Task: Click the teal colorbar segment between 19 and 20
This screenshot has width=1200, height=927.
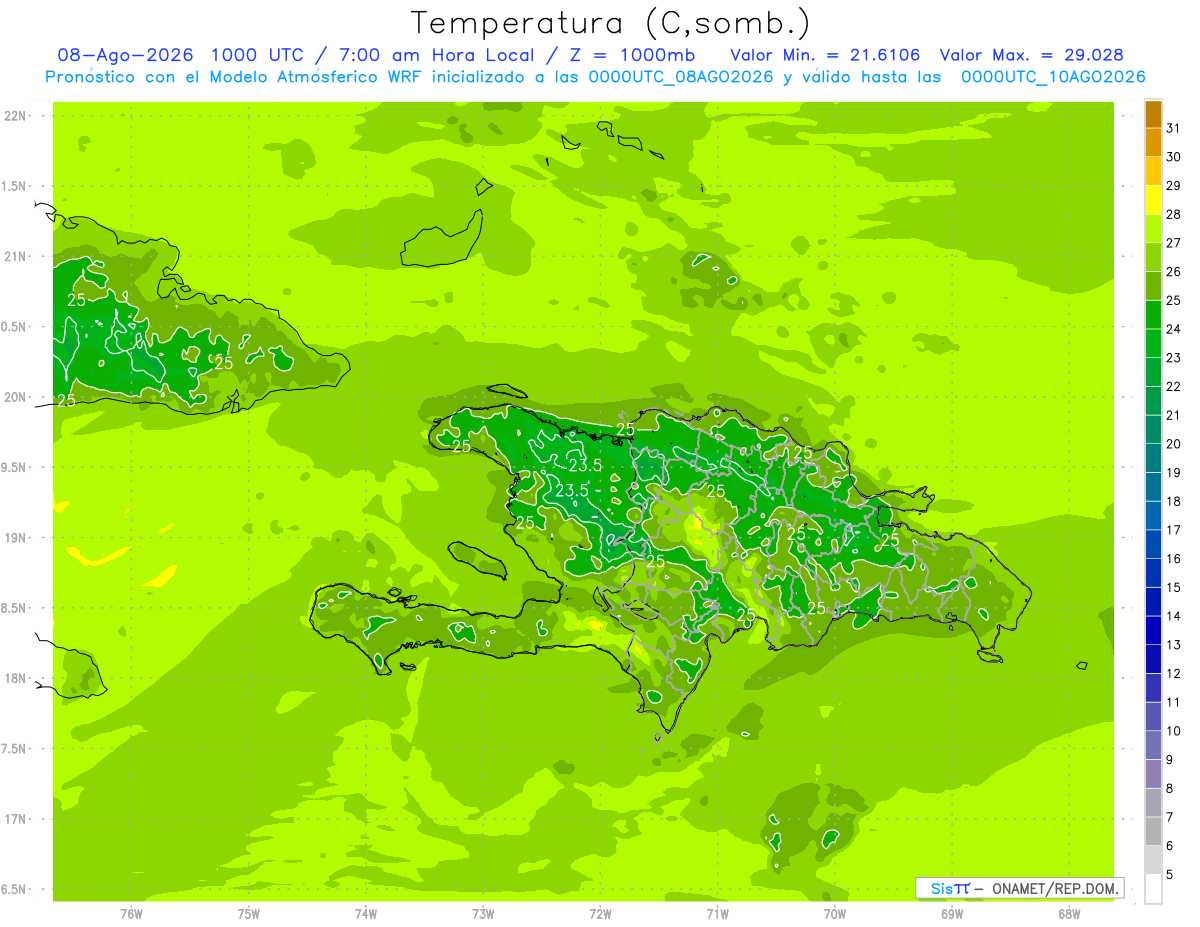Action: pyautogui.click(x=1153, y=458)
